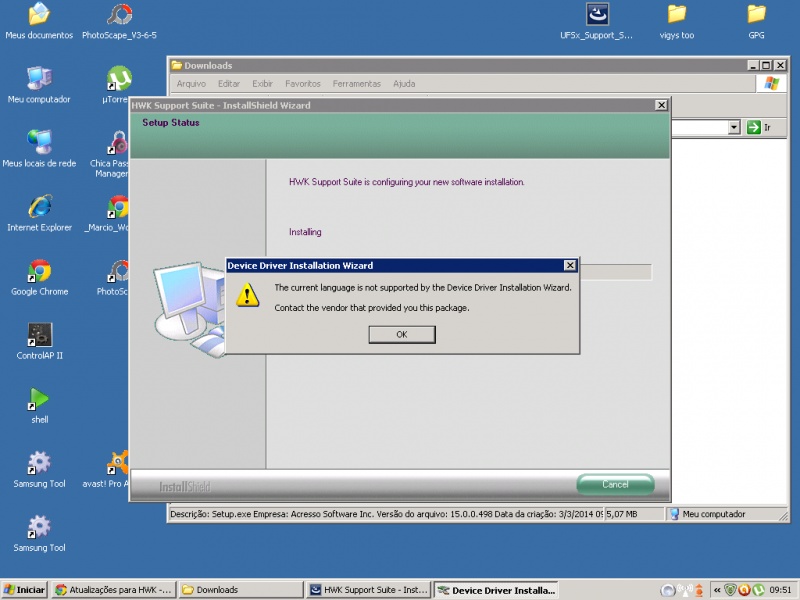Close the HWK Support Suite InstallShield window
This screenshot has height=600, width=800.
point(661,105)
